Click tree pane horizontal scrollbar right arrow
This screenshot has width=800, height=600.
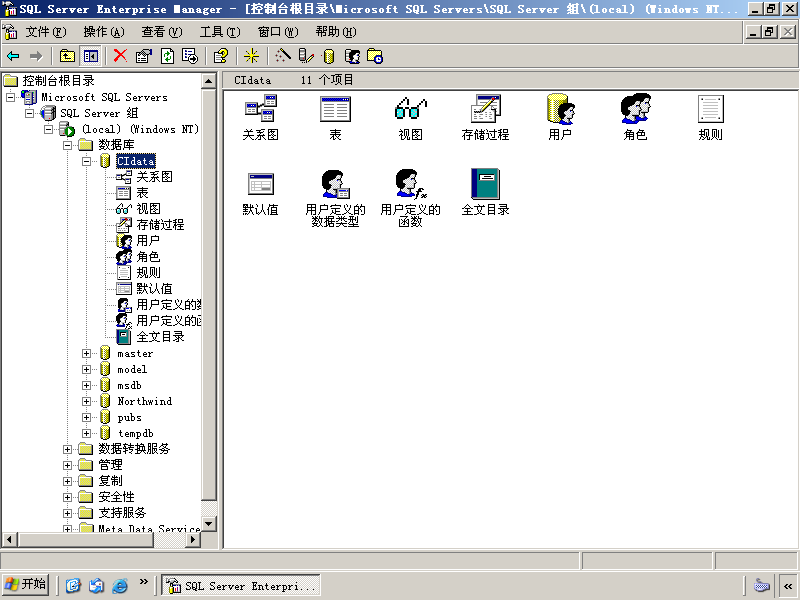193,539
